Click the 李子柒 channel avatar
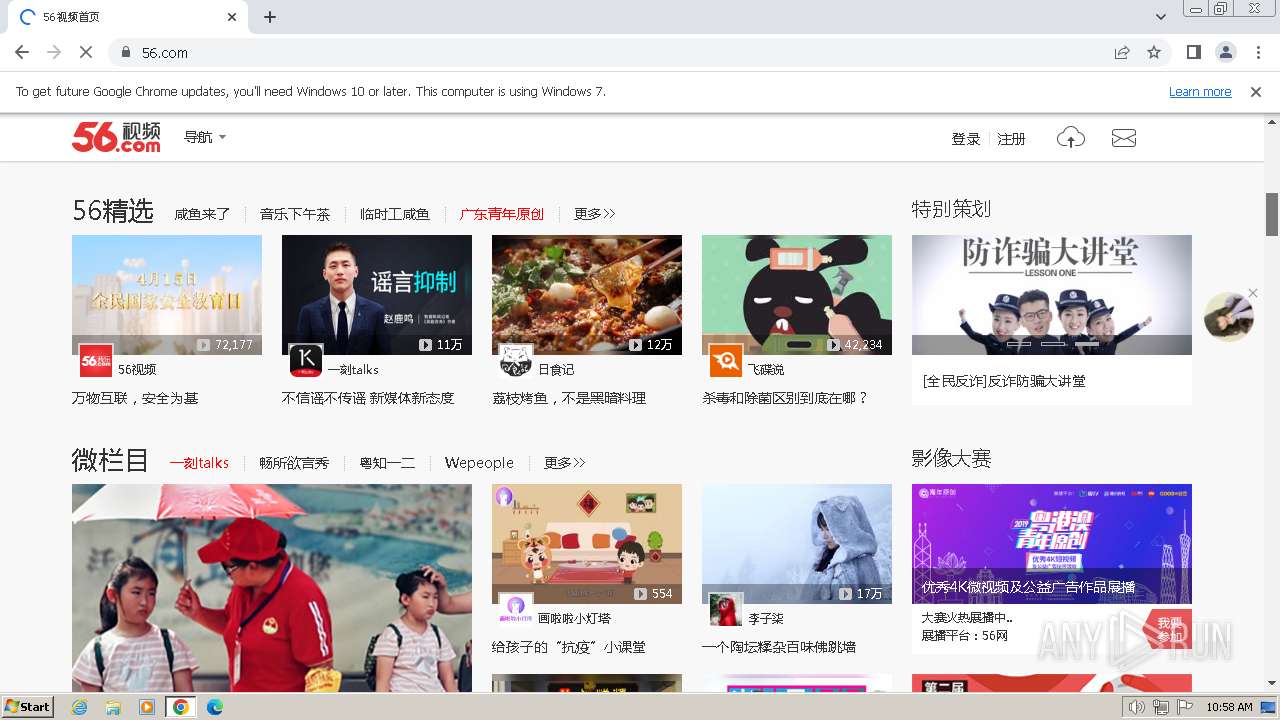Viewport: 1280px width, 720px height. click(x=726, y=609)
